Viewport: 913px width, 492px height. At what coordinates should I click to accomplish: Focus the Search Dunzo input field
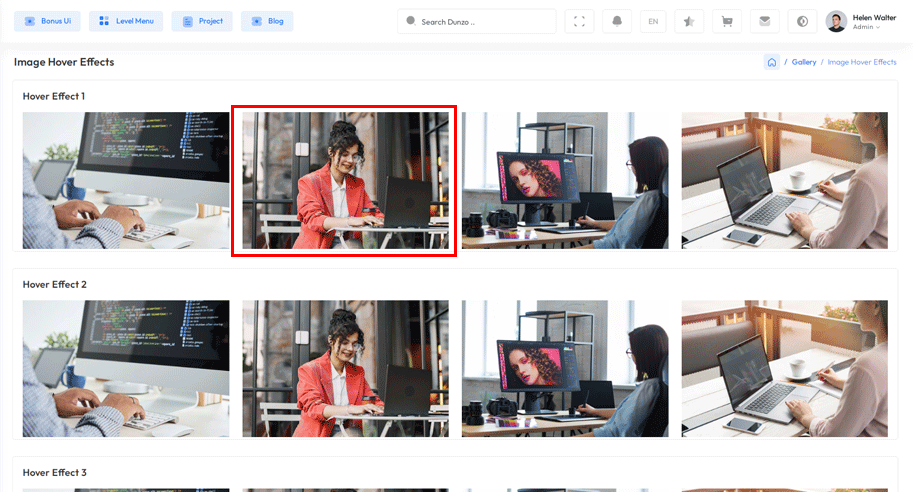coord(483,21)
